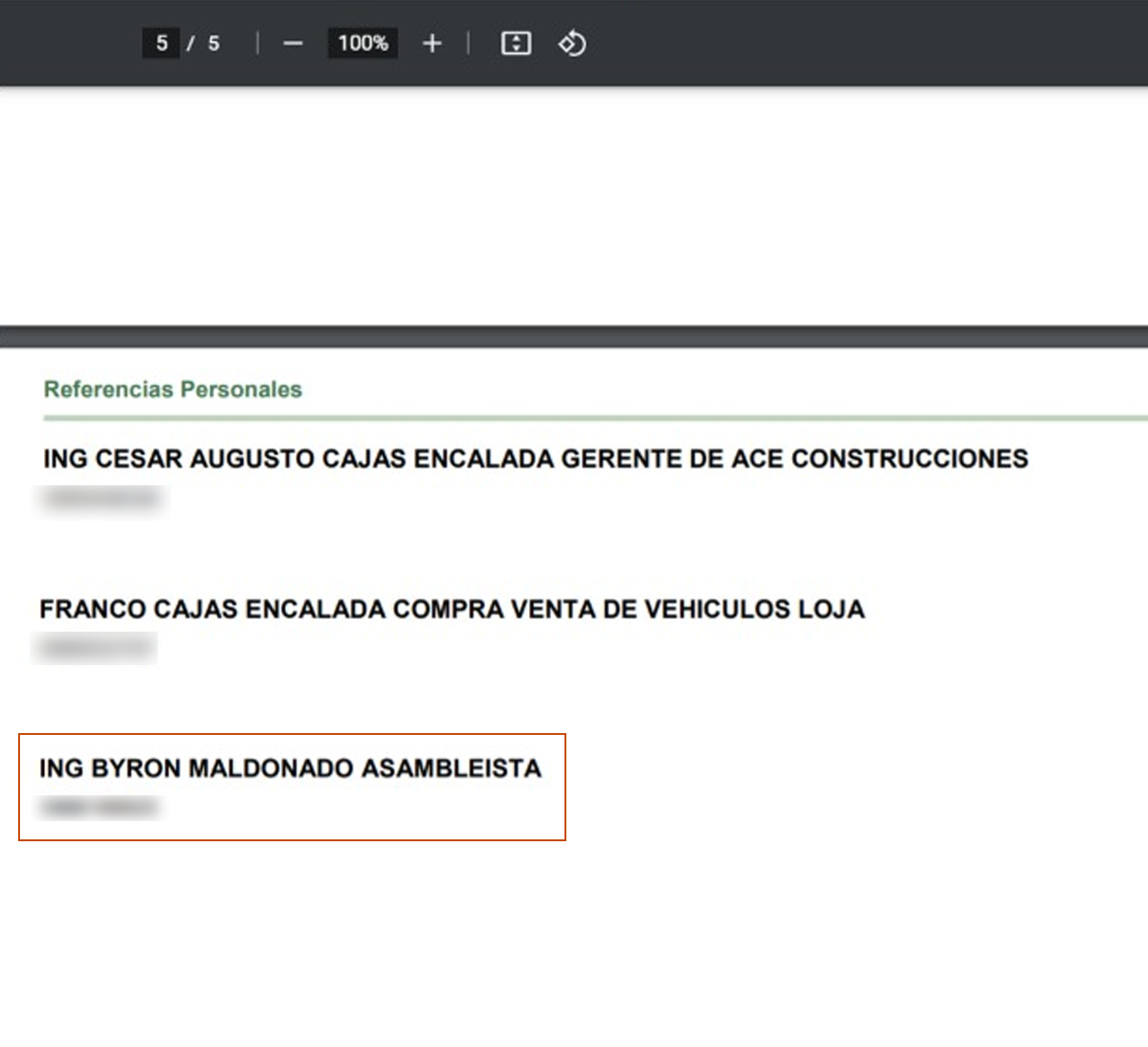Click the name ING BYRON MALDONADO

pyautogui.click(x=196, y=769)
